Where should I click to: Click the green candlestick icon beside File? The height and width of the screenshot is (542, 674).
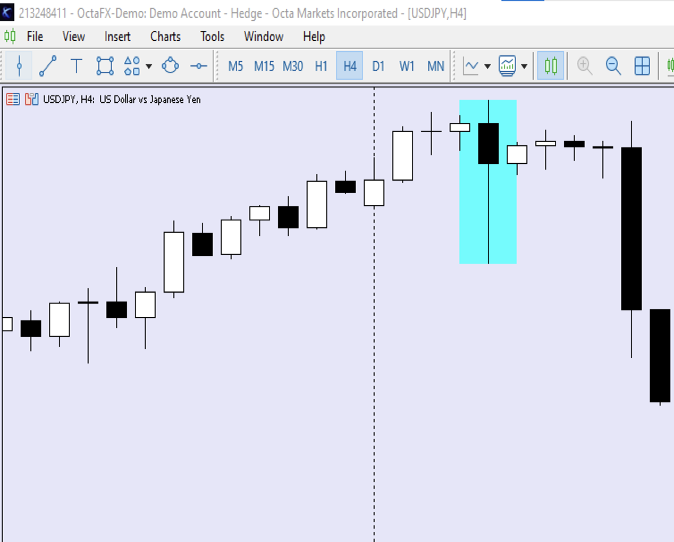(10, 36)
